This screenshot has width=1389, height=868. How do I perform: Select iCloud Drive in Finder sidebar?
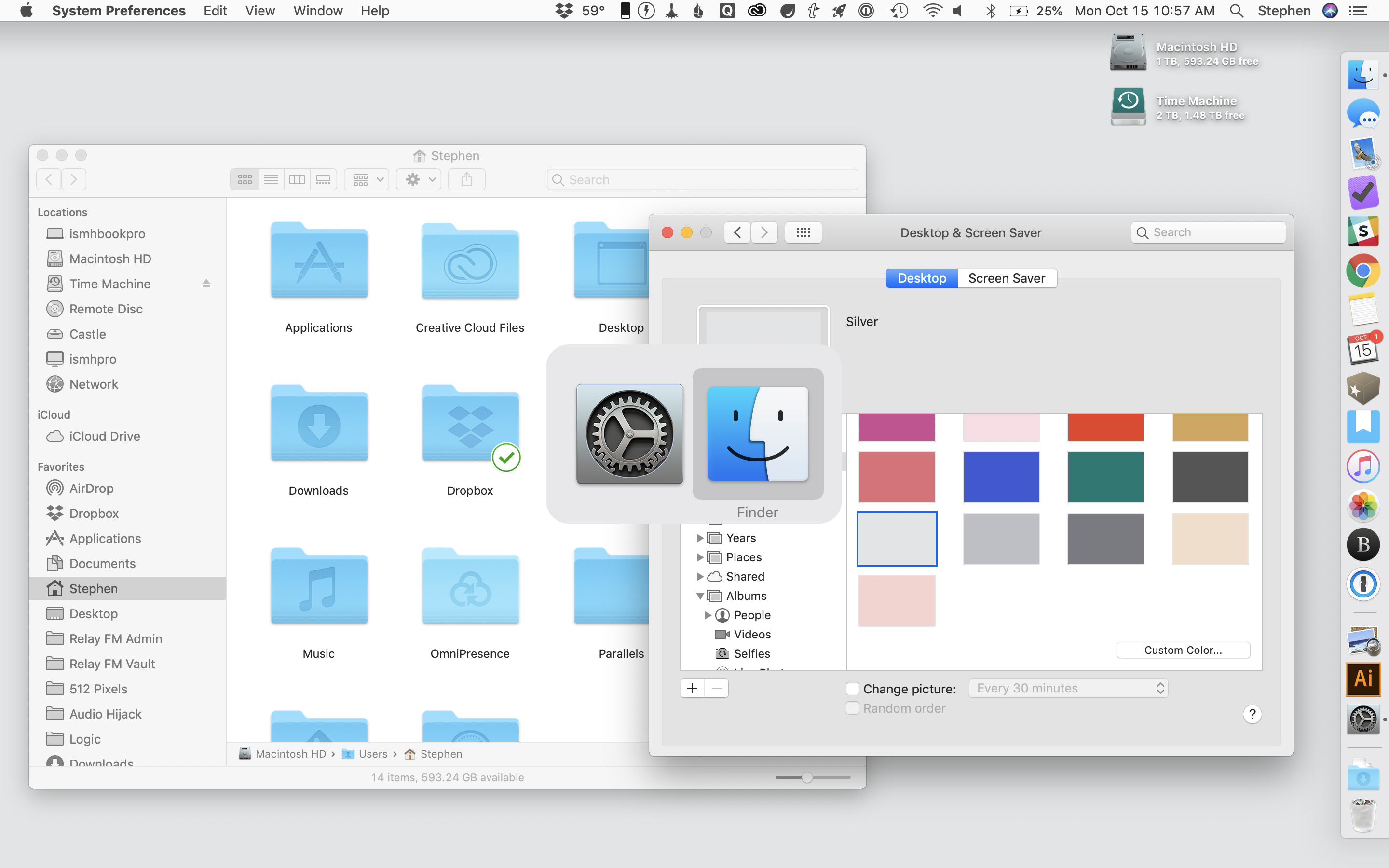pos(127,436)
